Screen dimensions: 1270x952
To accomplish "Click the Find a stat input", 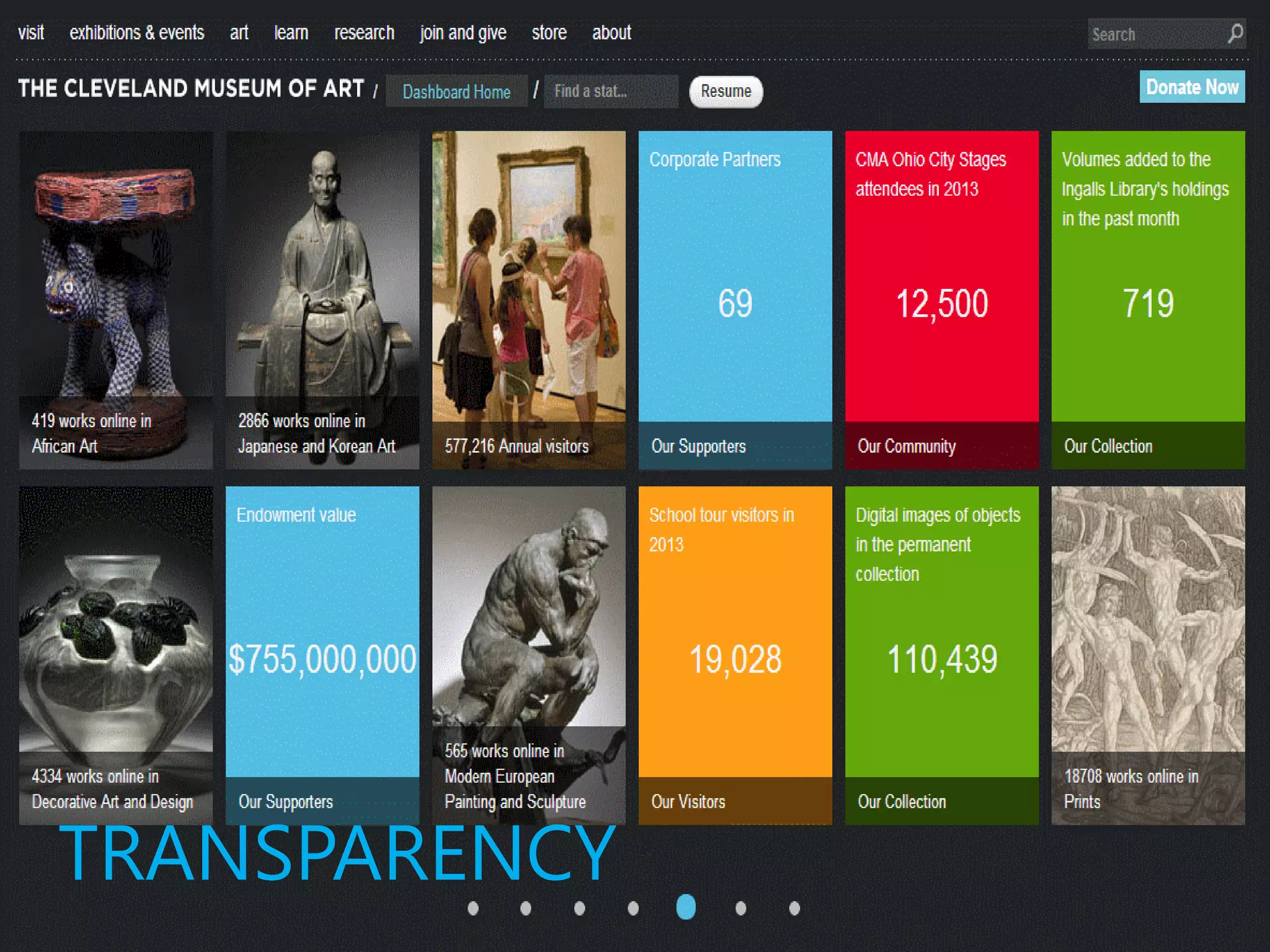I will (x=611, y=92).
